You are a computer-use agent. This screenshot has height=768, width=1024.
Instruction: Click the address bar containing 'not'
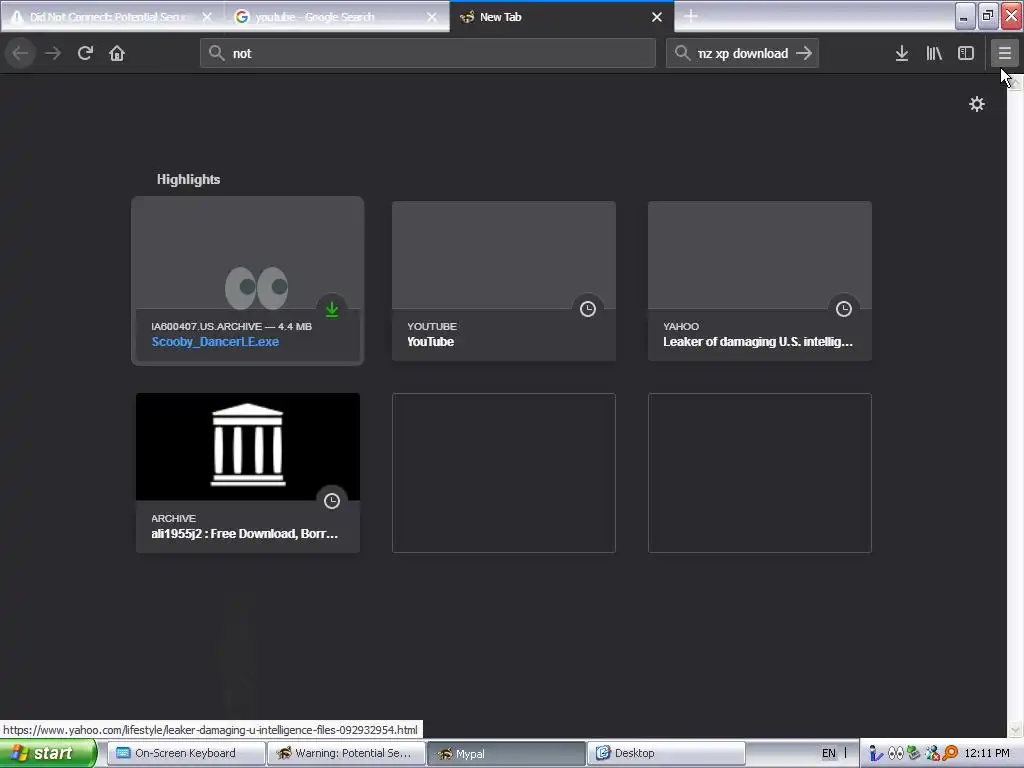[428, 53]
